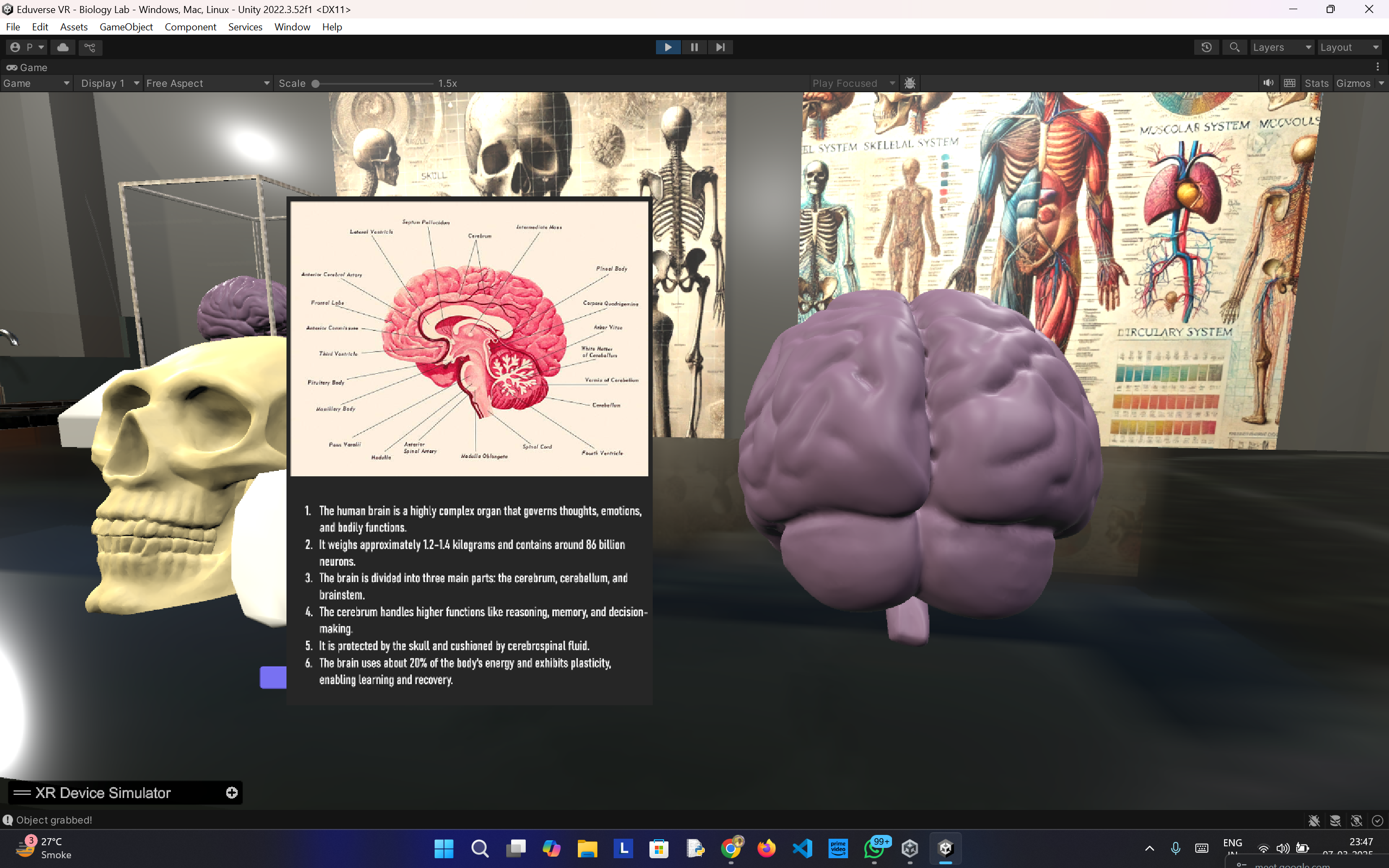Click the Unity search magnifier icon
The width and height of the screenshot is (1389, 868).
pyautogui.click(x=1234, y=47)
